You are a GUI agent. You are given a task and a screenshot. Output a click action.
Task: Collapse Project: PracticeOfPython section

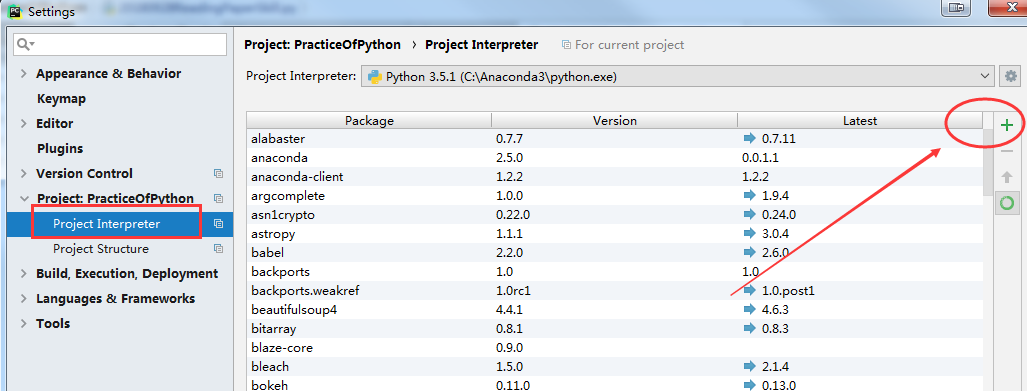pyautogui.click(x=24, y=198)
